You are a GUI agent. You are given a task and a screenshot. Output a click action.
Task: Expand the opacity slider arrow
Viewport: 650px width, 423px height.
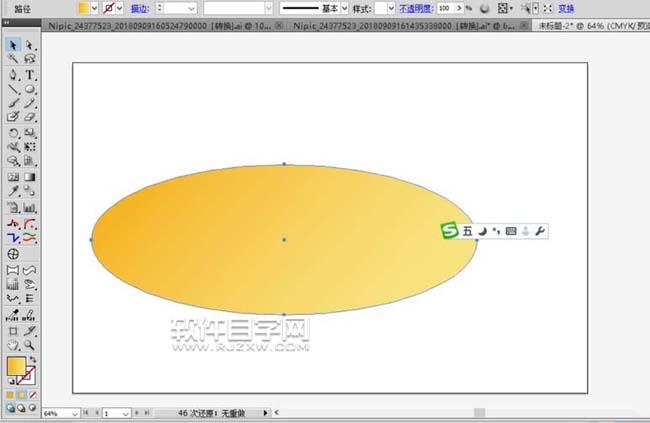coord(459,8)
